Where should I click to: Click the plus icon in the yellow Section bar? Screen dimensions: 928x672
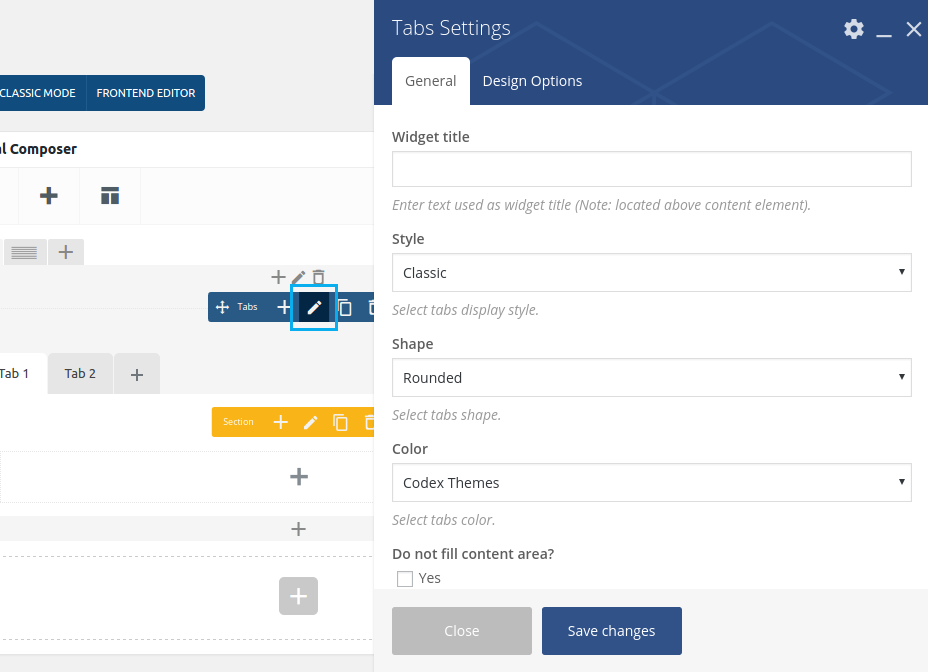pyautogui.click(x=281, y=422)
